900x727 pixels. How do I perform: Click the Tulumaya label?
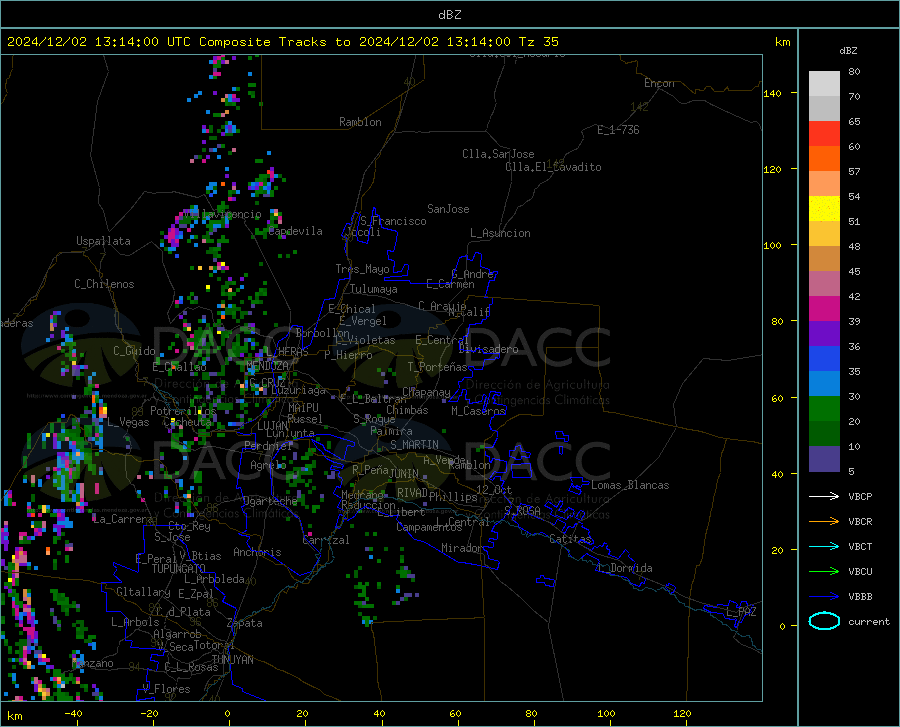[374, 289]
